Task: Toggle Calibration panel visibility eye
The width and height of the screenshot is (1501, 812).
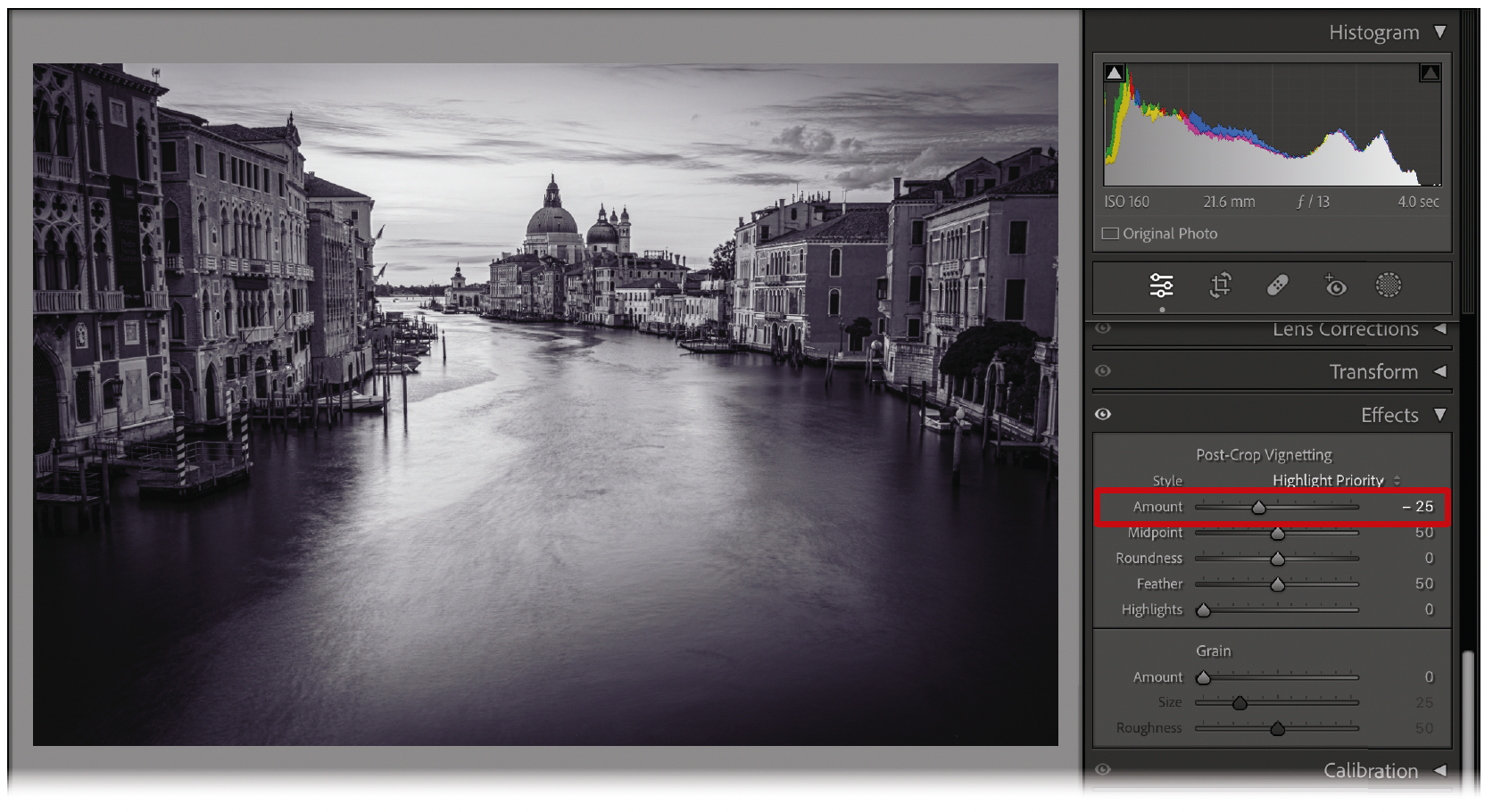Action: pos(1103,769)
